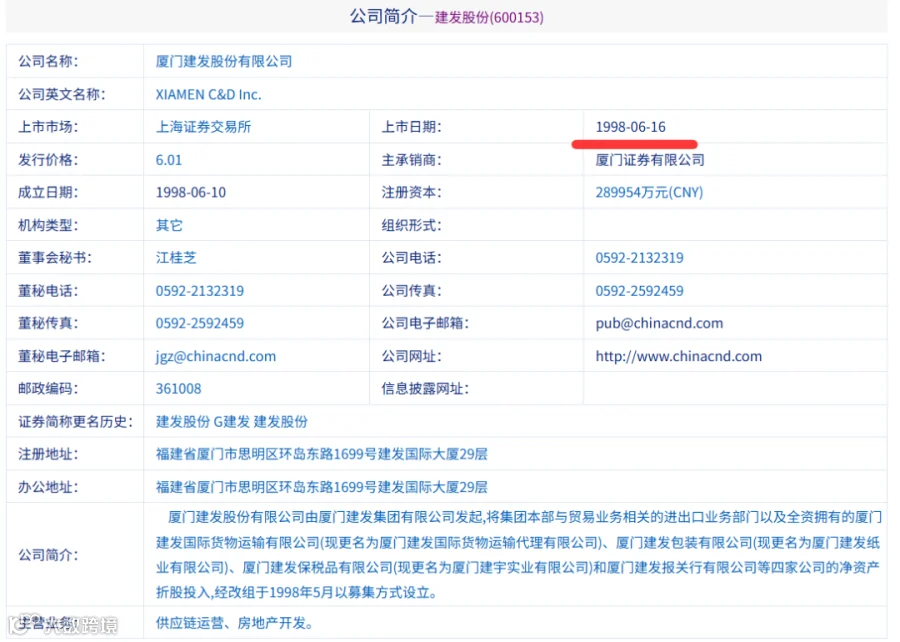Click the 公司网址 label
The image size is (900, 642).
(412, 356)
